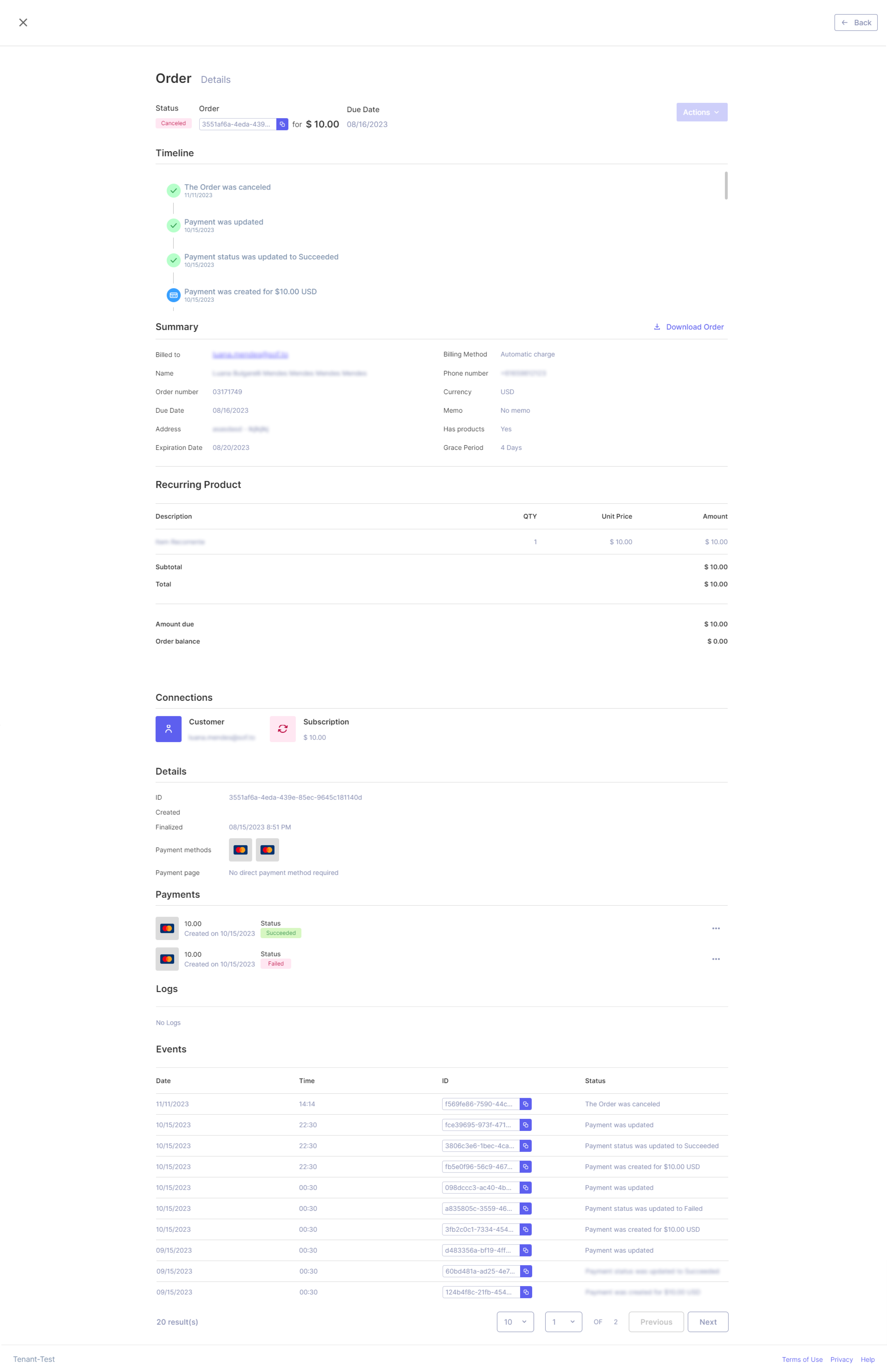This screenshot has height=1372, width=887.
Task: Open the Customer connection icon
Action: click(168, 729)
